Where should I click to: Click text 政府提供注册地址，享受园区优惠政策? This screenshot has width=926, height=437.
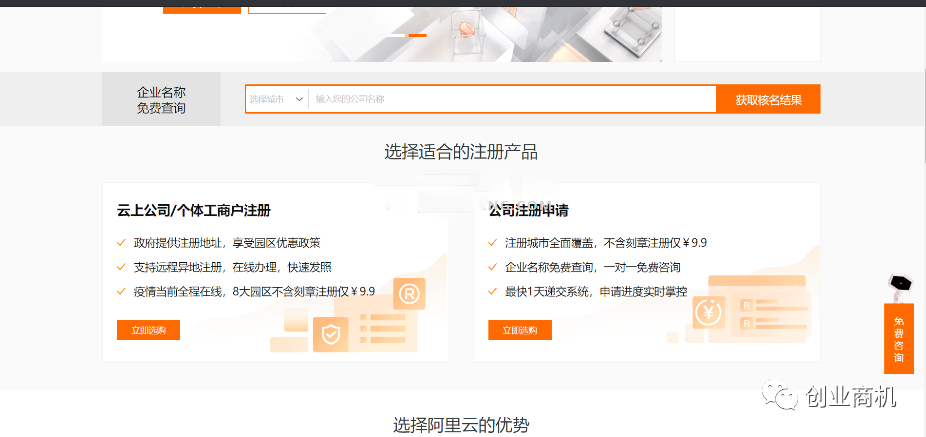pyautogui.click(x=227, y=243)
